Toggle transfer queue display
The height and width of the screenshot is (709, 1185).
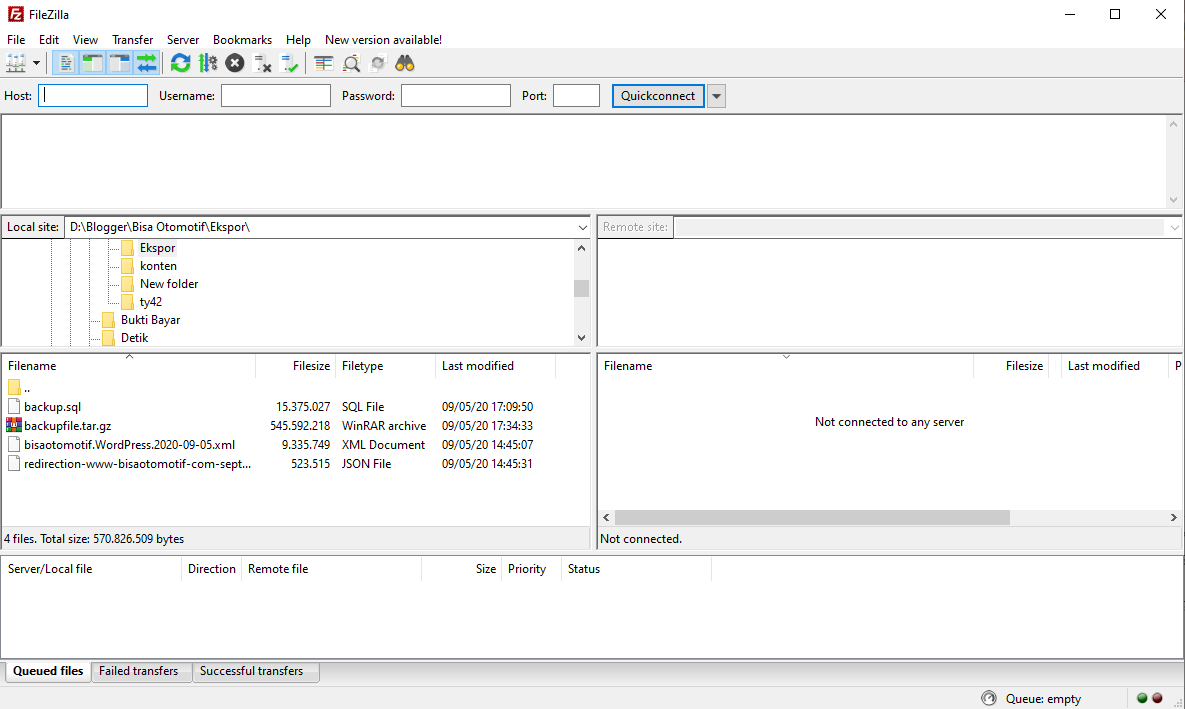(147, 63)
